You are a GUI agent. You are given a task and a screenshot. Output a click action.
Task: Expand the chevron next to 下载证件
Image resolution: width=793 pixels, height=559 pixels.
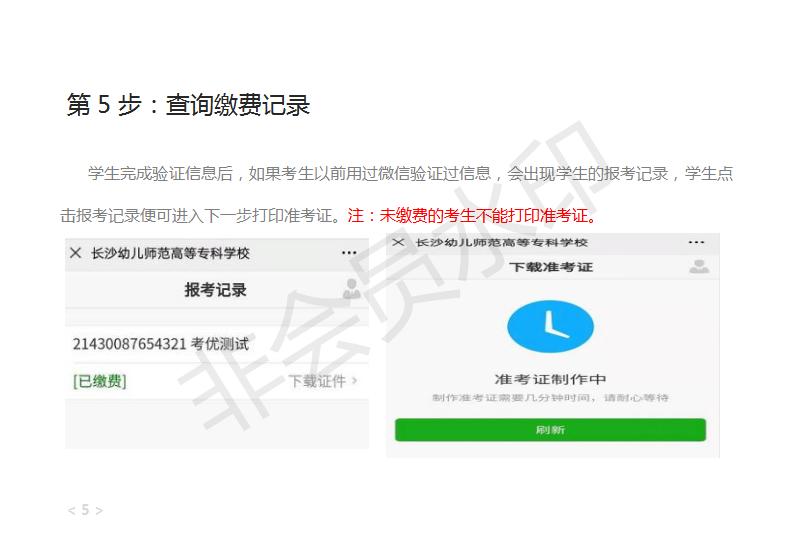[355, 380]
